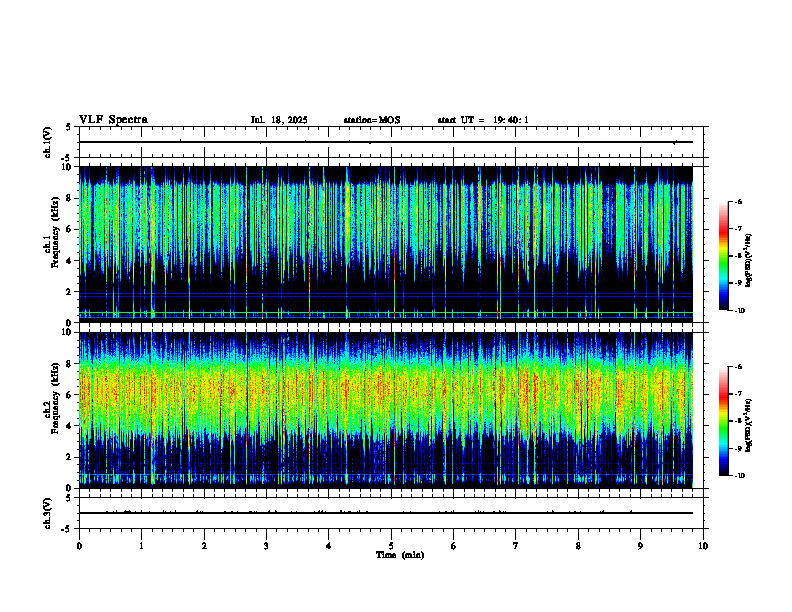Screen dimensions: 792x612
Task: Click the ch.3 voltage waveform trace
Action: click(x=385, y=513)
